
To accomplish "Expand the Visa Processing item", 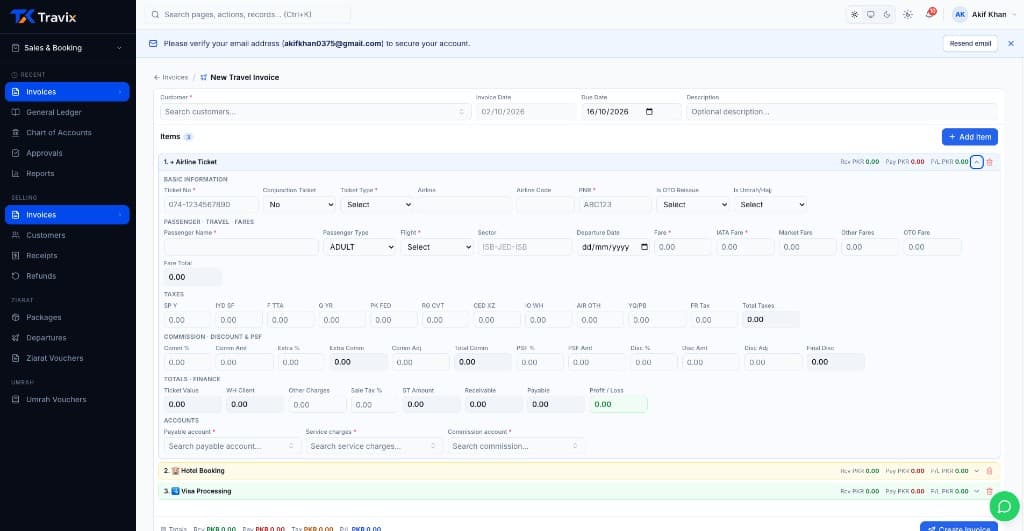I will 976,491.
